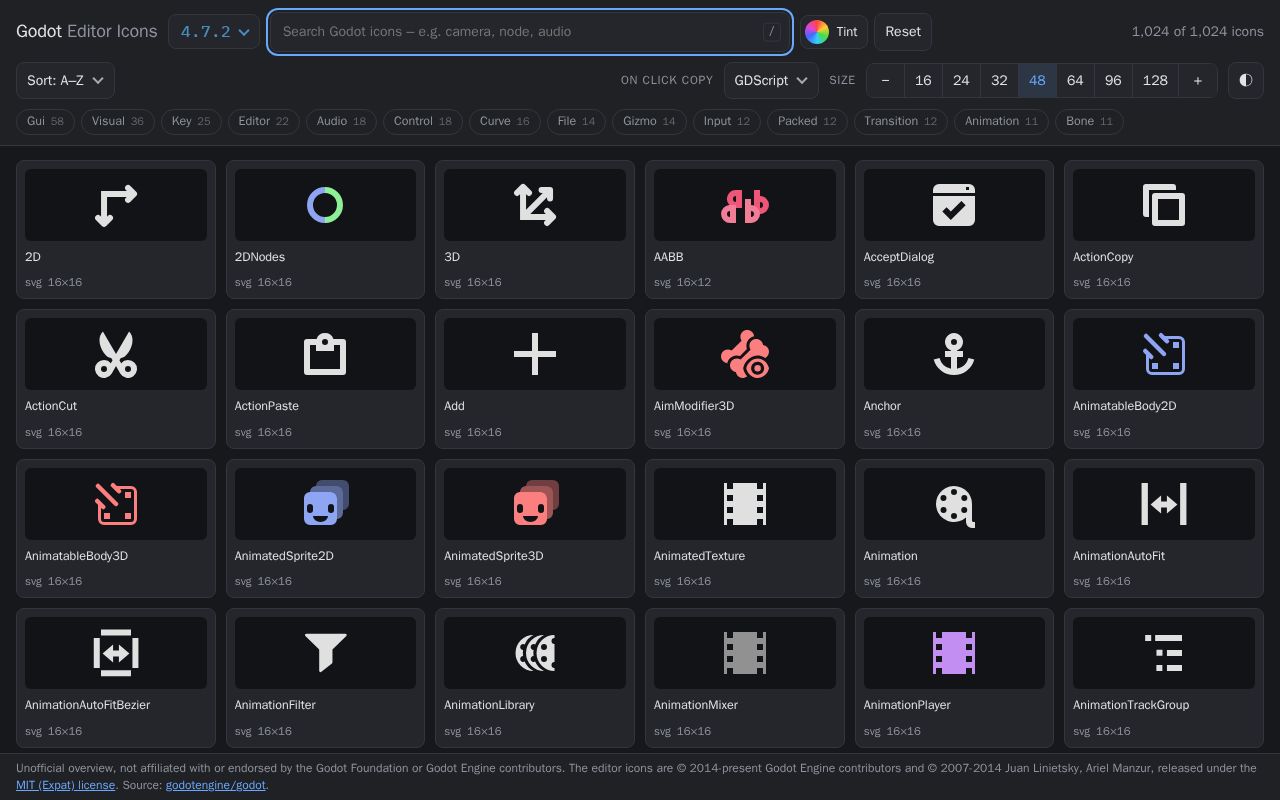Filter by the Audio category

tap(342, 121)
